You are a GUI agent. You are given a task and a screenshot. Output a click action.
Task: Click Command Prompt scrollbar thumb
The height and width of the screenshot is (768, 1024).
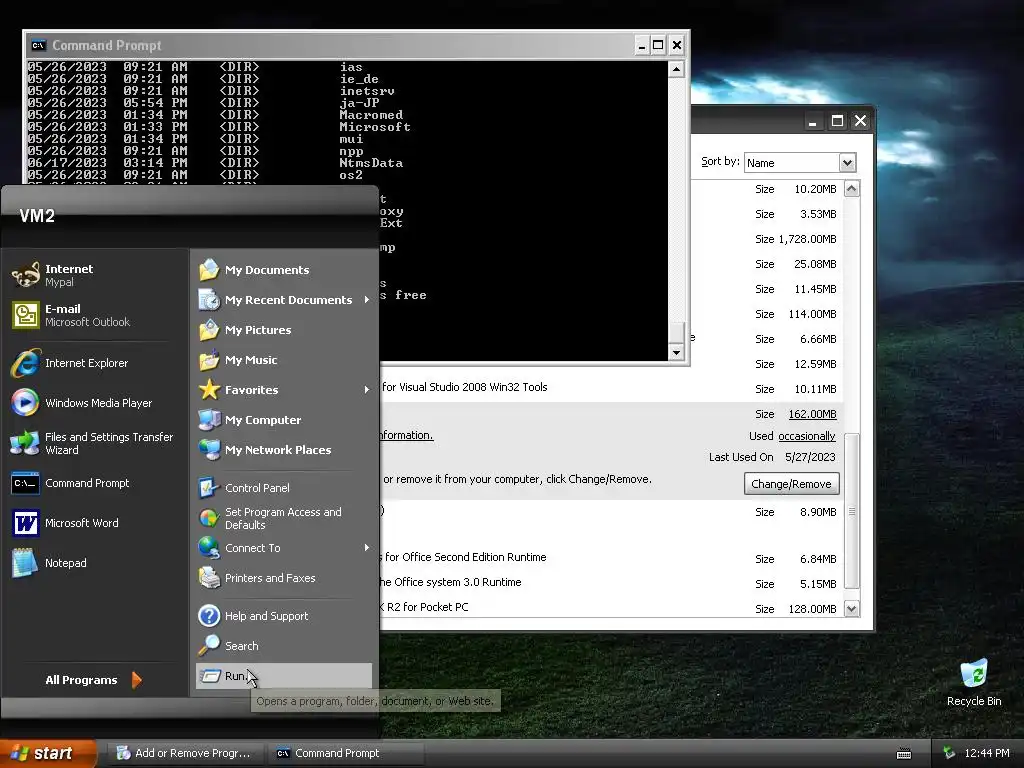[676, 333]
